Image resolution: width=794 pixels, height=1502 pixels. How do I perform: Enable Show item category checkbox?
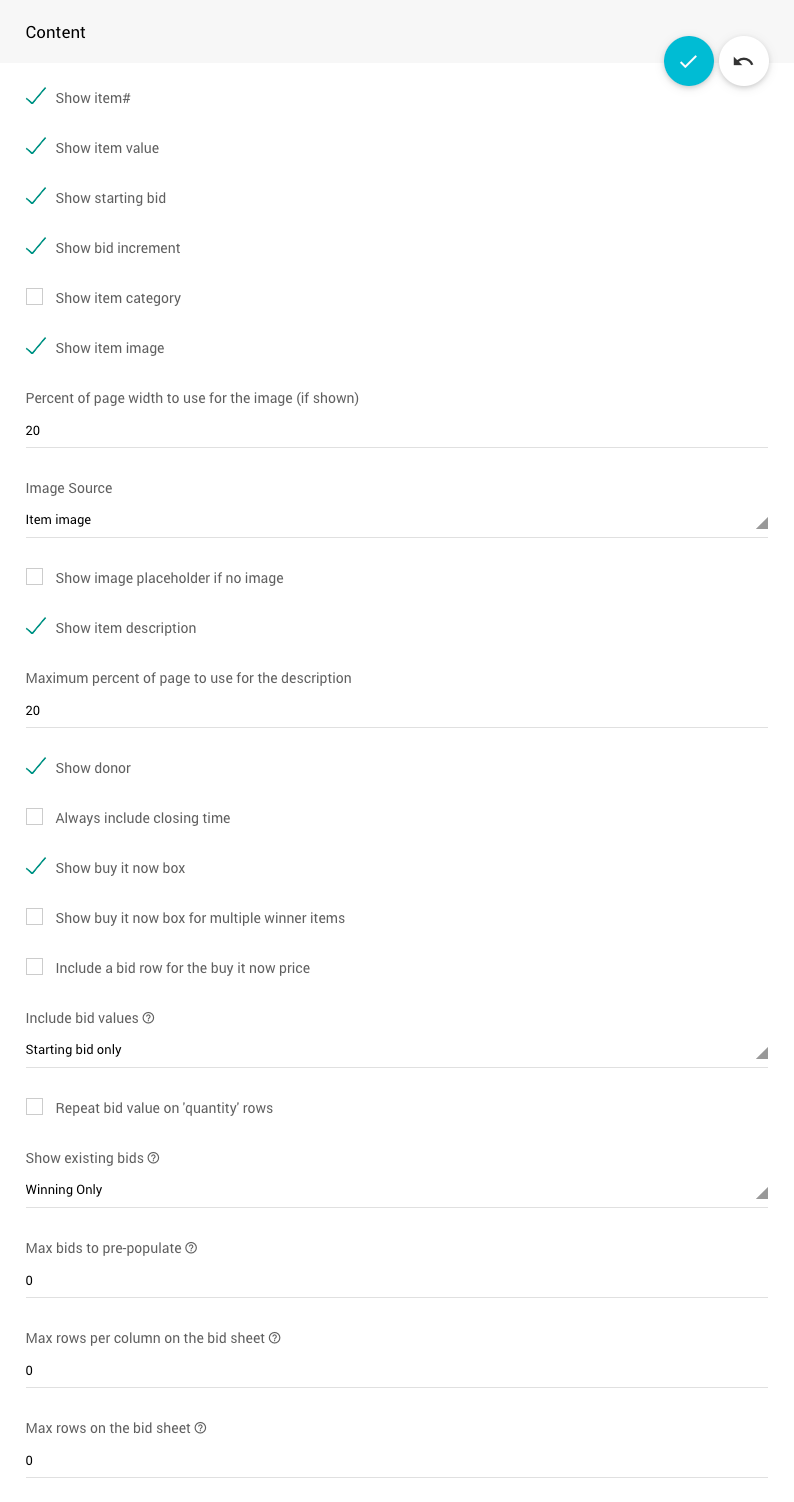(x=35, y=297)
